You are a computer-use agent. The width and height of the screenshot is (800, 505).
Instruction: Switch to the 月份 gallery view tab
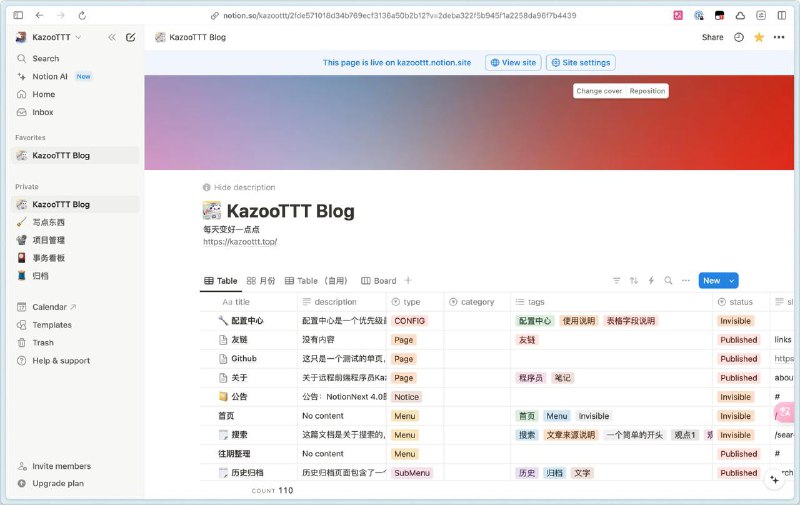tap(261, 281)
